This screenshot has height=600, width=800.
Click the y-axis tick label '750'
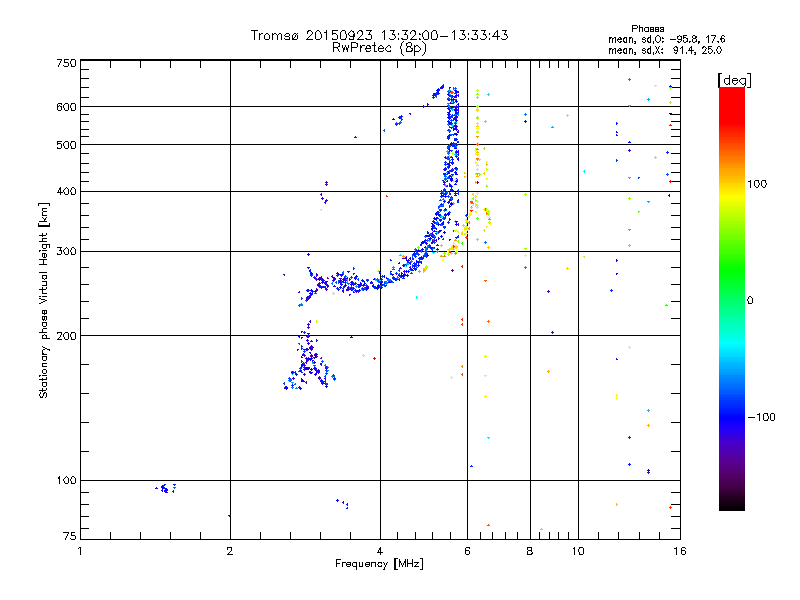(66, 63)
